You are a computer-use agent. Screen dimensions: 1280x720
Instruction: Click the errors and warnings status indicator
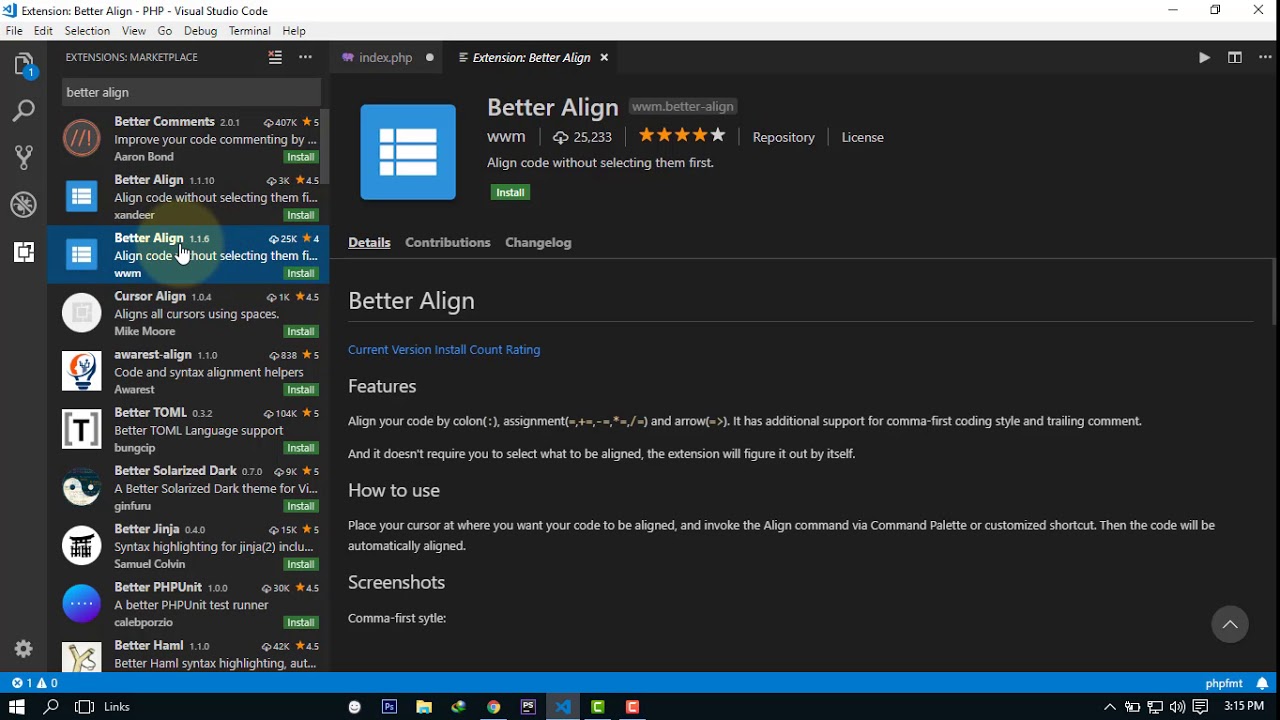(35, 684)
